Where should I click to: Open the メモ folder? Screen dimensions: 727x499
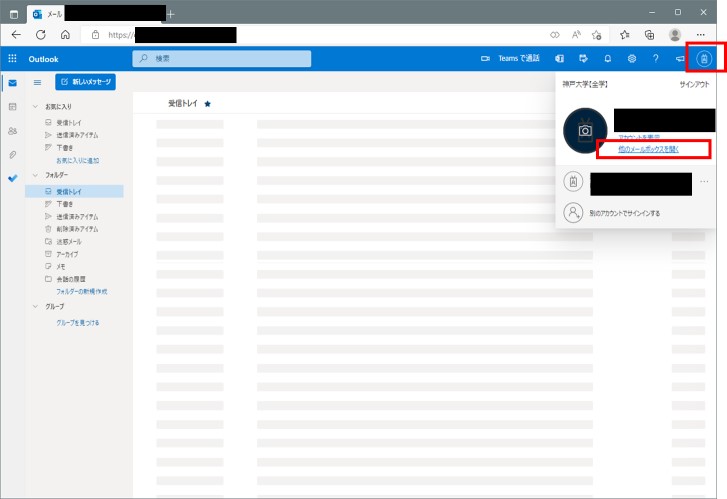pyautogui.click(x=60, y=267)
